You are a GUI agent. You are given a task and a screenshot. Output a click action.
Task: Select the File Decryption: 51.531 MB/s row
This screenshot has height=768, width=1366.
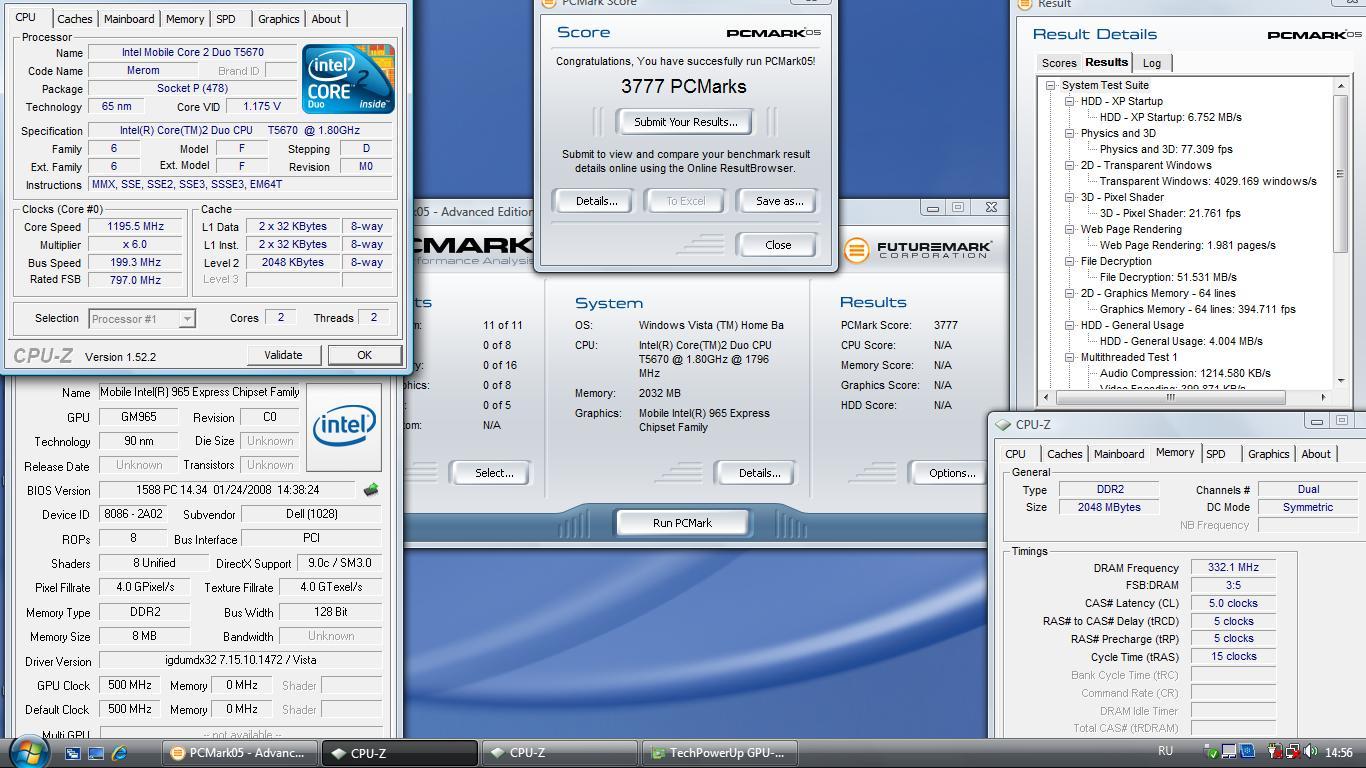[x=1168, y=277]
